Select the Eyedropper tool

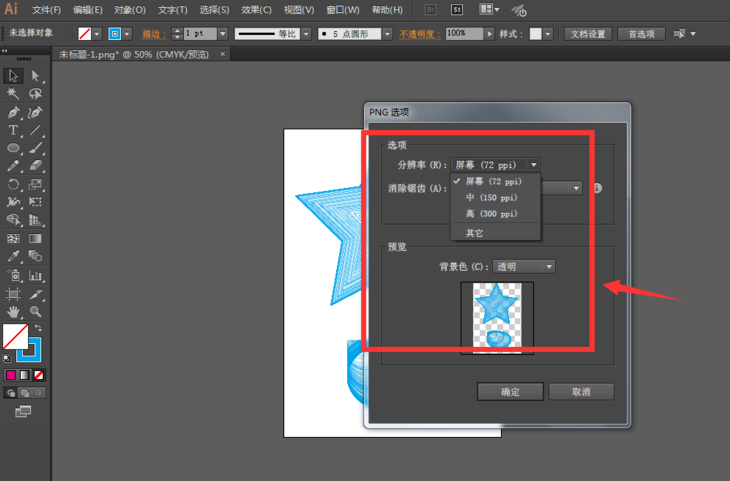point(13,256)
